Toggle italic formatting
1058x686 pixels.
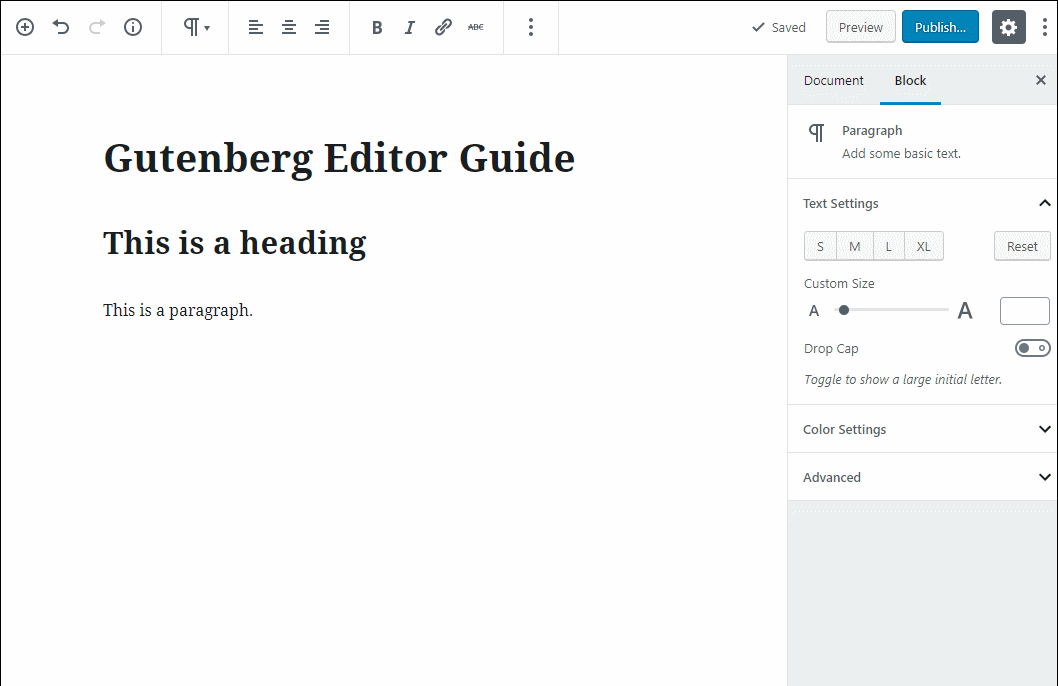point(410,28)
